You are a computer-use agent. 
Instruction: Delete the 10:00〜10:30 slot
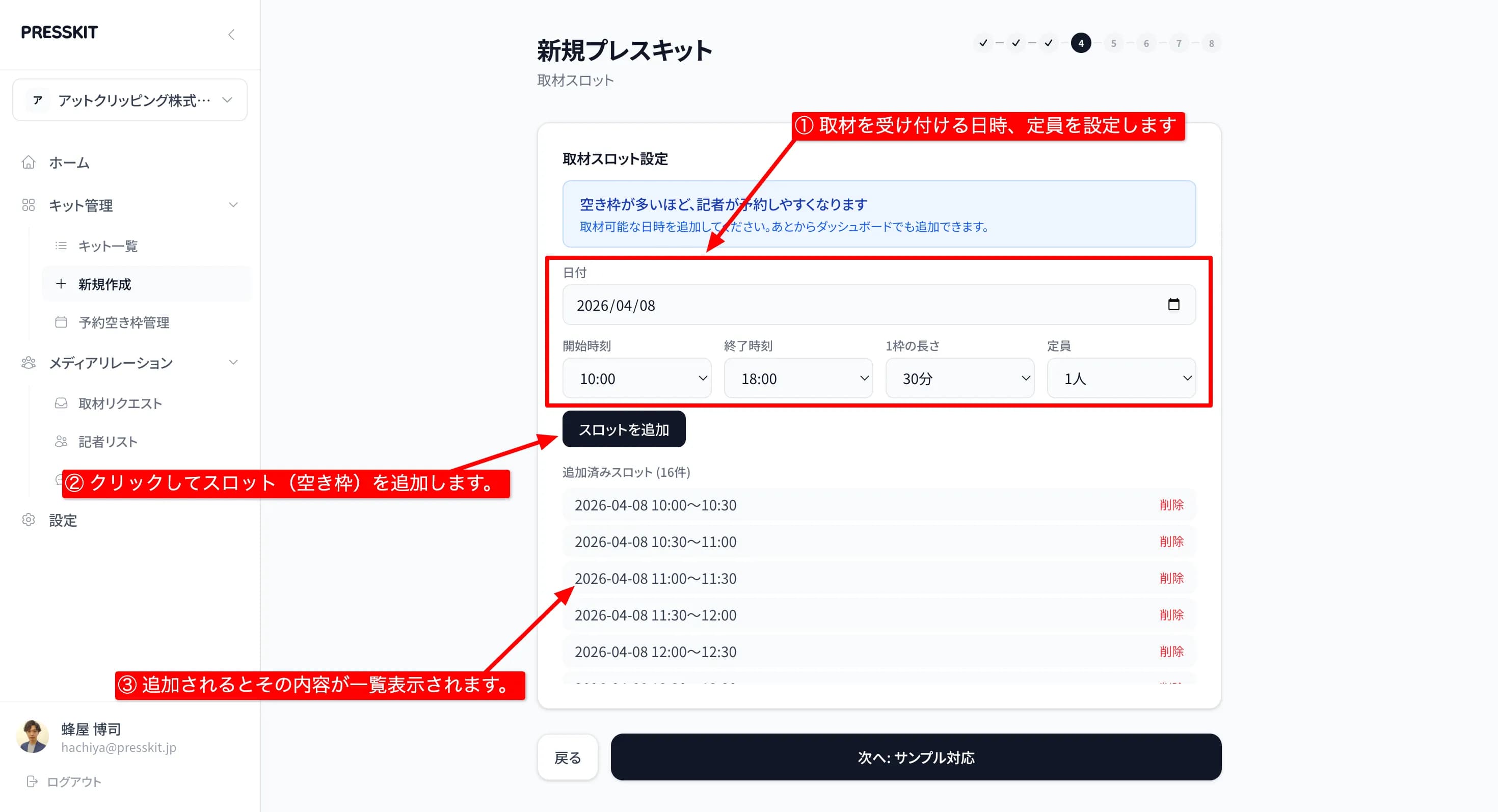tap(1171, 504)
